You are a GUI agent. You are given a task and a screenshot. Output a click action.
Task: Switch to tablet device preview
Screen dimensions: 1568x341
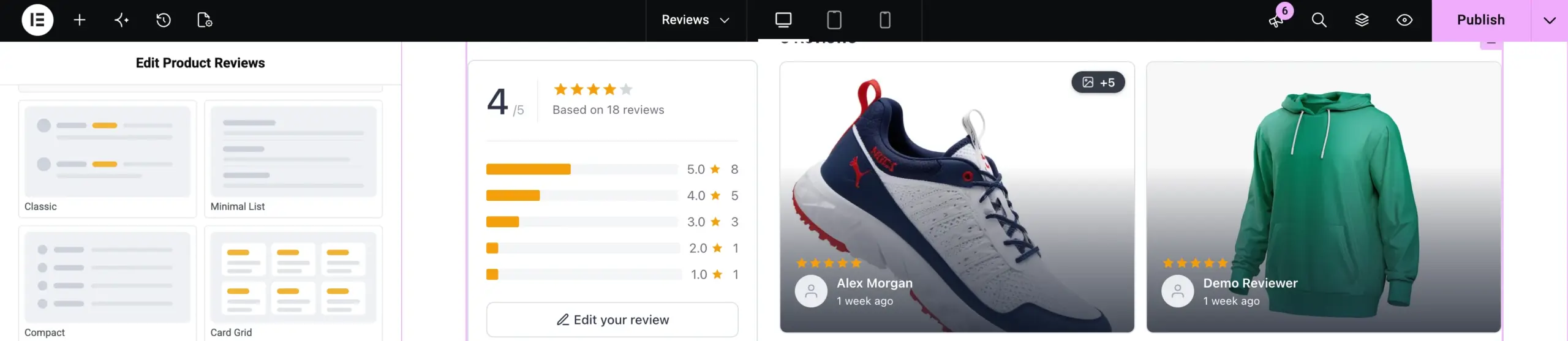[834, 20]
